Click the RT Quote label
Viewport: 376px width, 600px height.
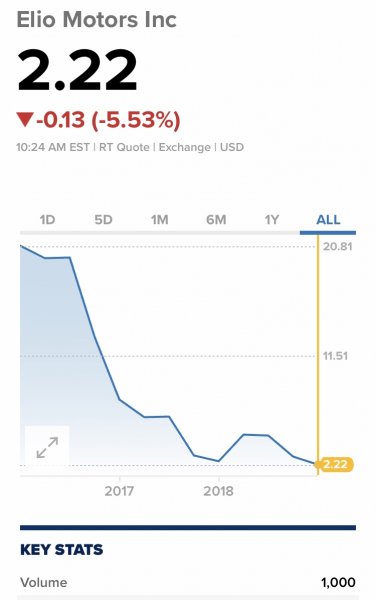(124, 147)
